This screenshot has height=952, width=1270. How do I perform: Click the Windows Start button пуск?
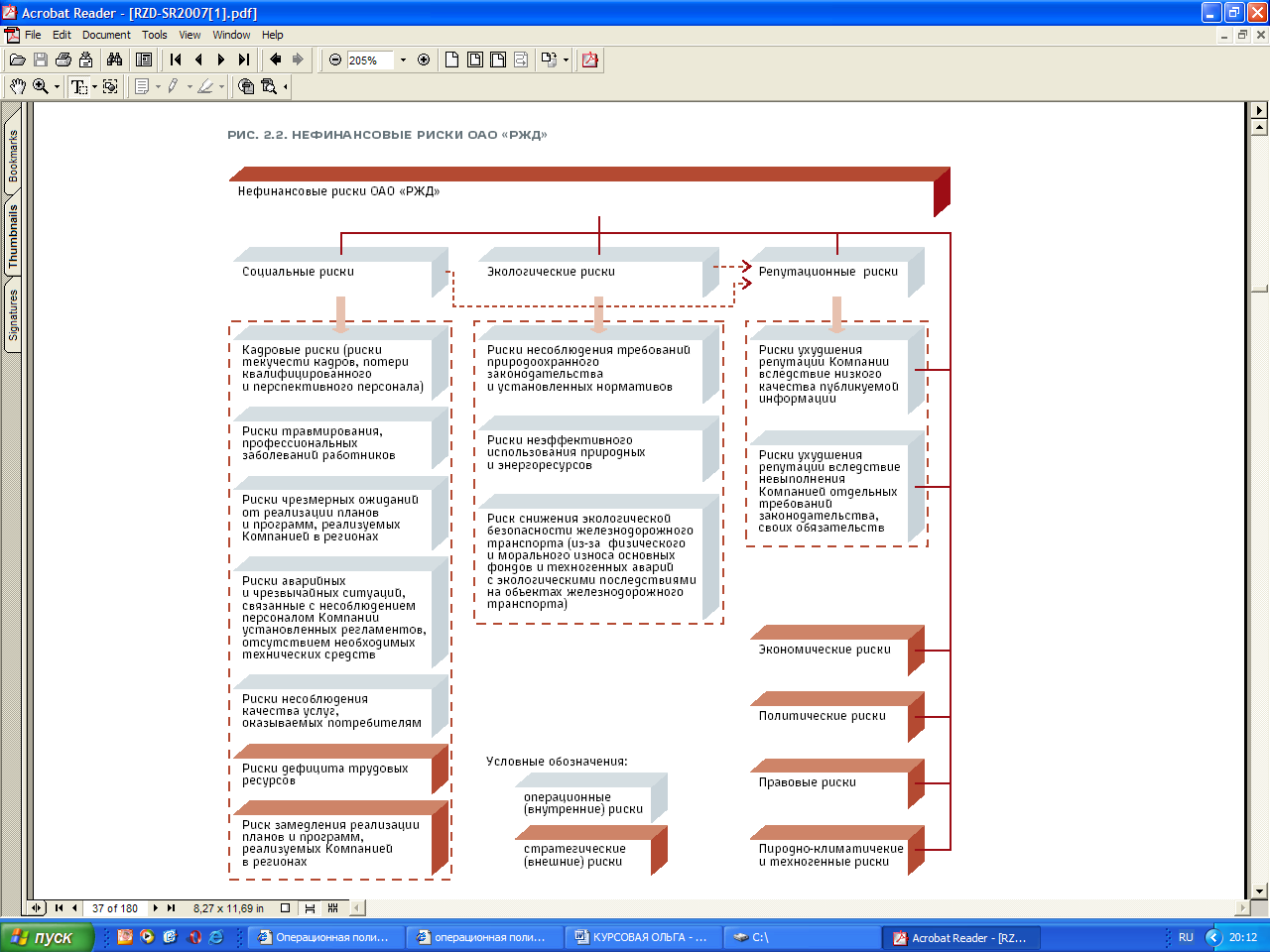47,937
